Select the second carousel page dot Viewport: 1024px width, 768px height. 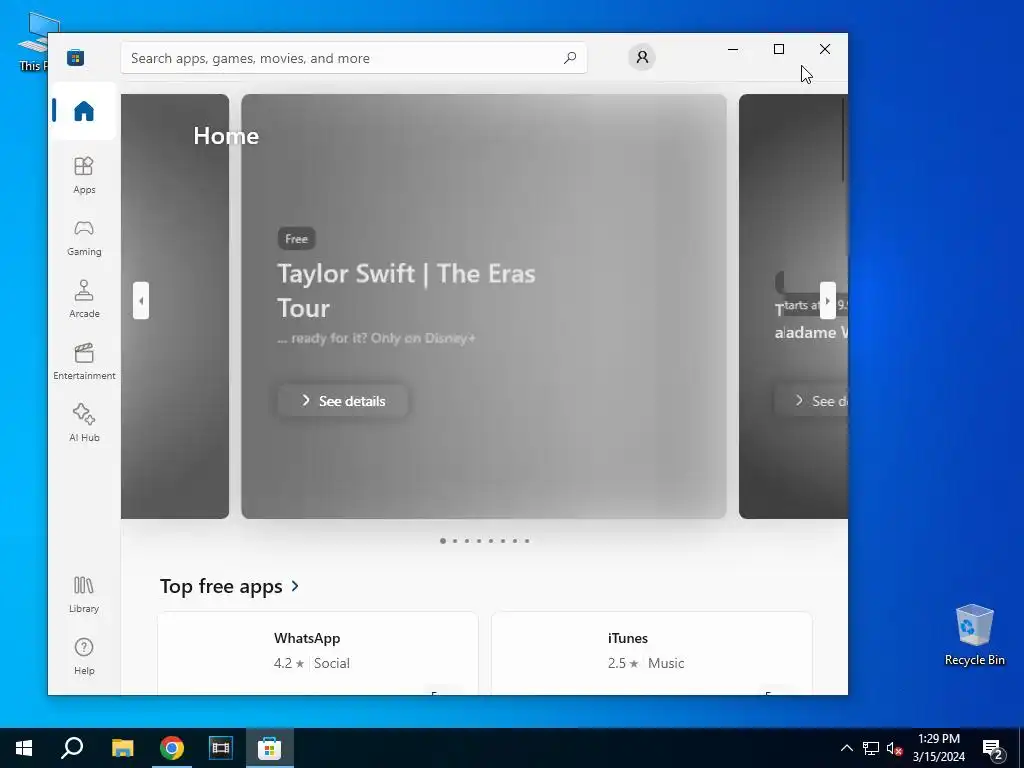click(x=455, y=541)
